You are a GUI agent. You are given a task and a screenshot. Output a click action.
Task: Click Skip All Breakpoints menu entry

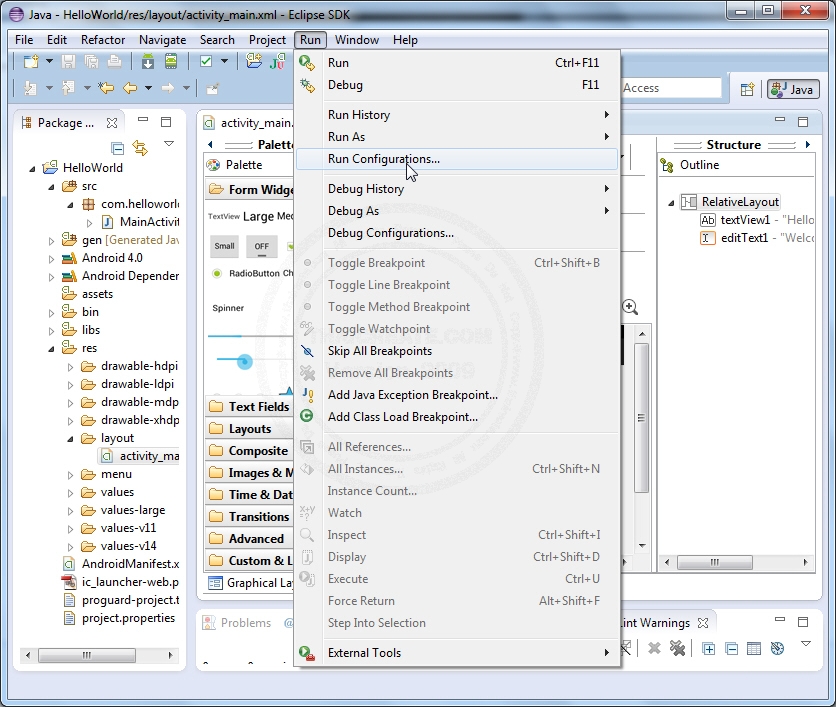click(380, 351)
